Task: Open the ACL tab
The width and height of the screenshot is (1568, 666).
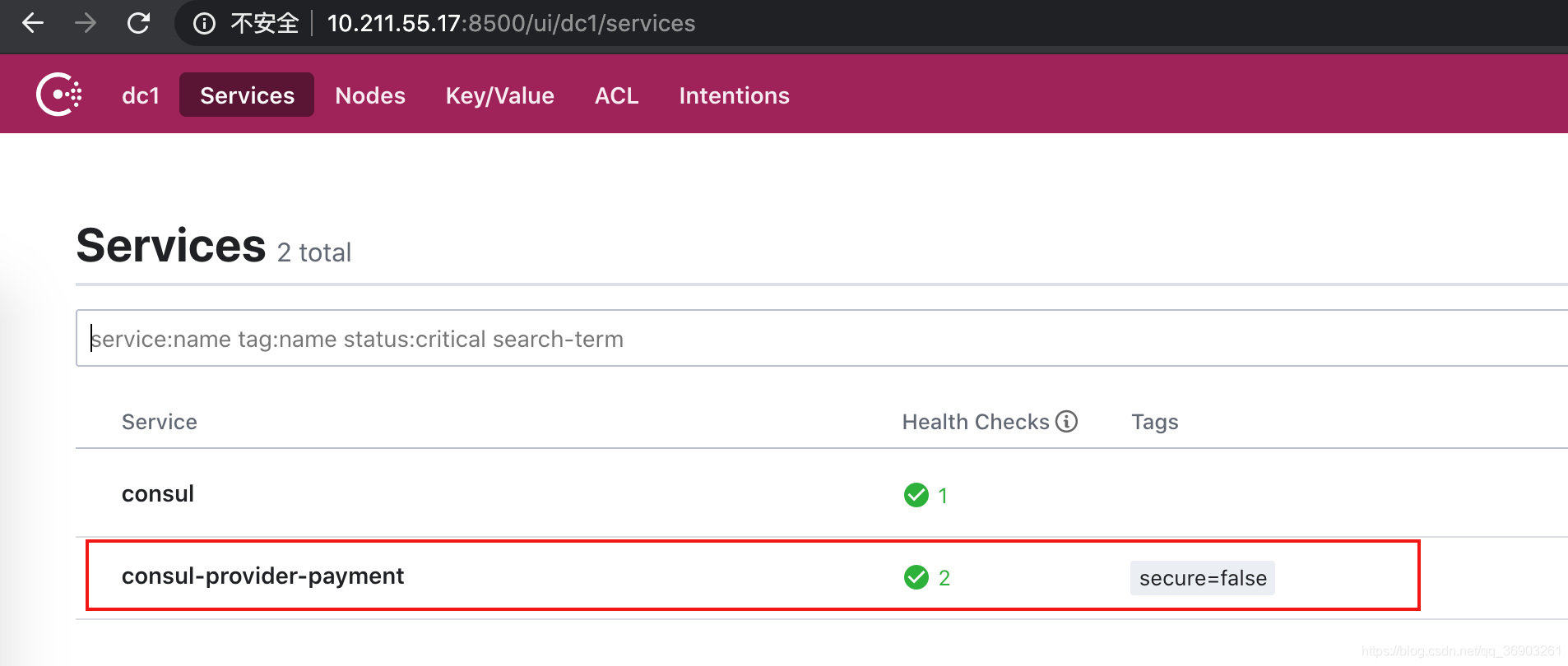Action: click(x=616, y=95)
